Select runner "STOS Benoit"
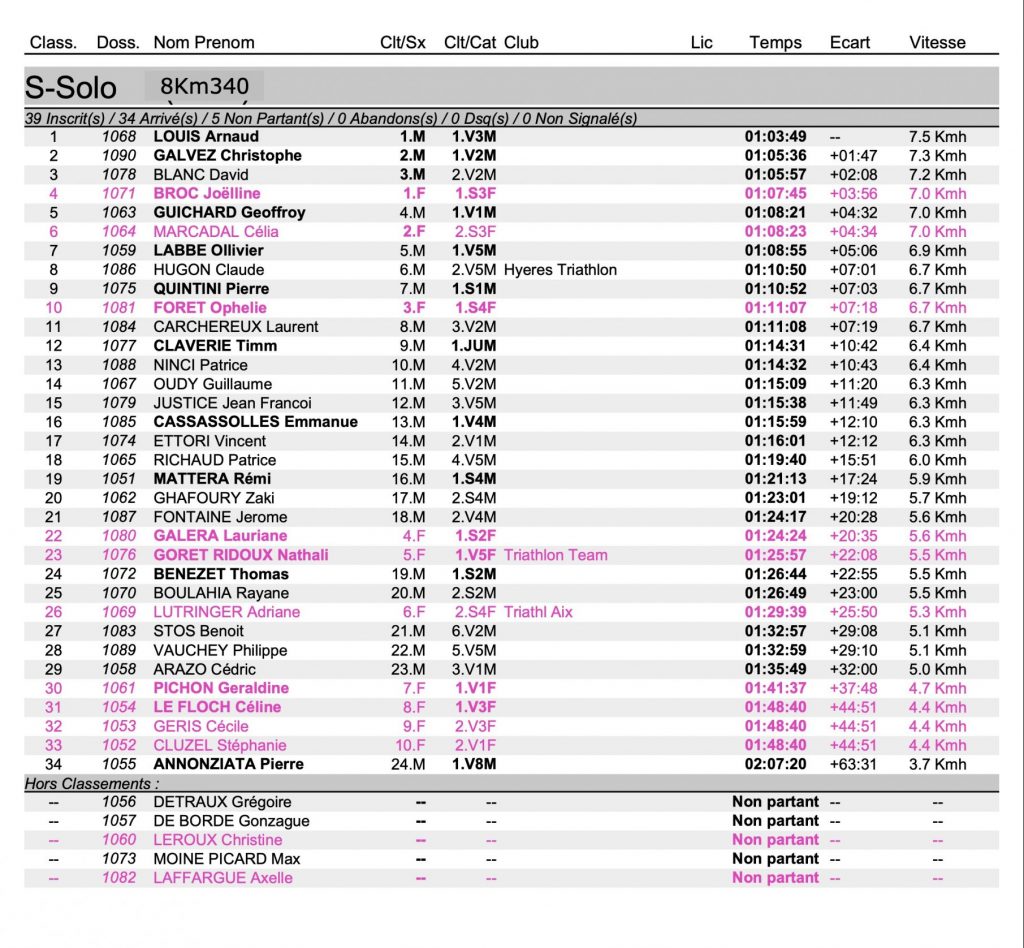The width and height of the screenshot is (1024, 948). click(x=199, y=631)
